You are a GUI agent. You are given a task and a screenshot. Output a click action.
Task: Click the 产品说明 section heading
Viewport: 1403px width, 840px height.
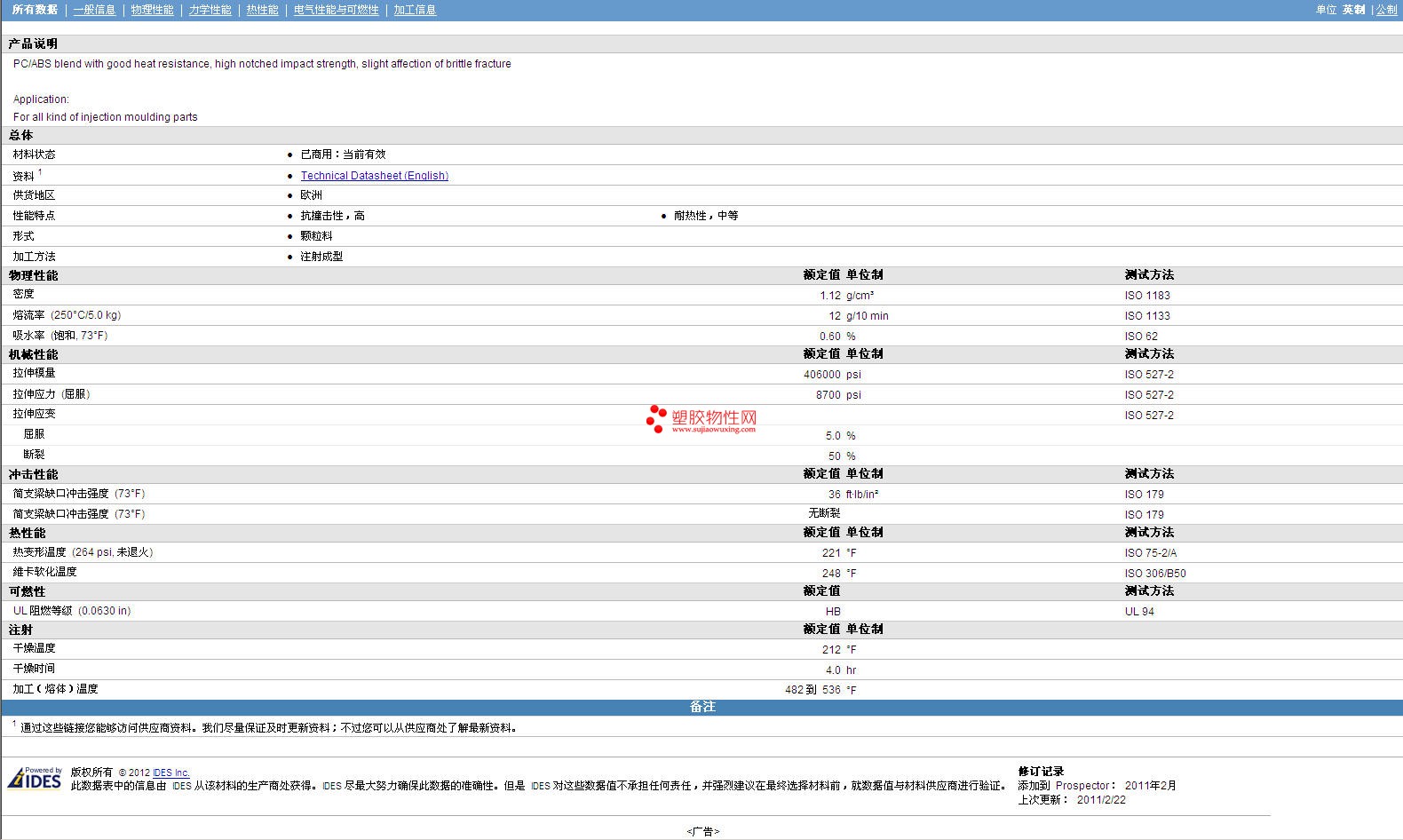tap(33, 44)
